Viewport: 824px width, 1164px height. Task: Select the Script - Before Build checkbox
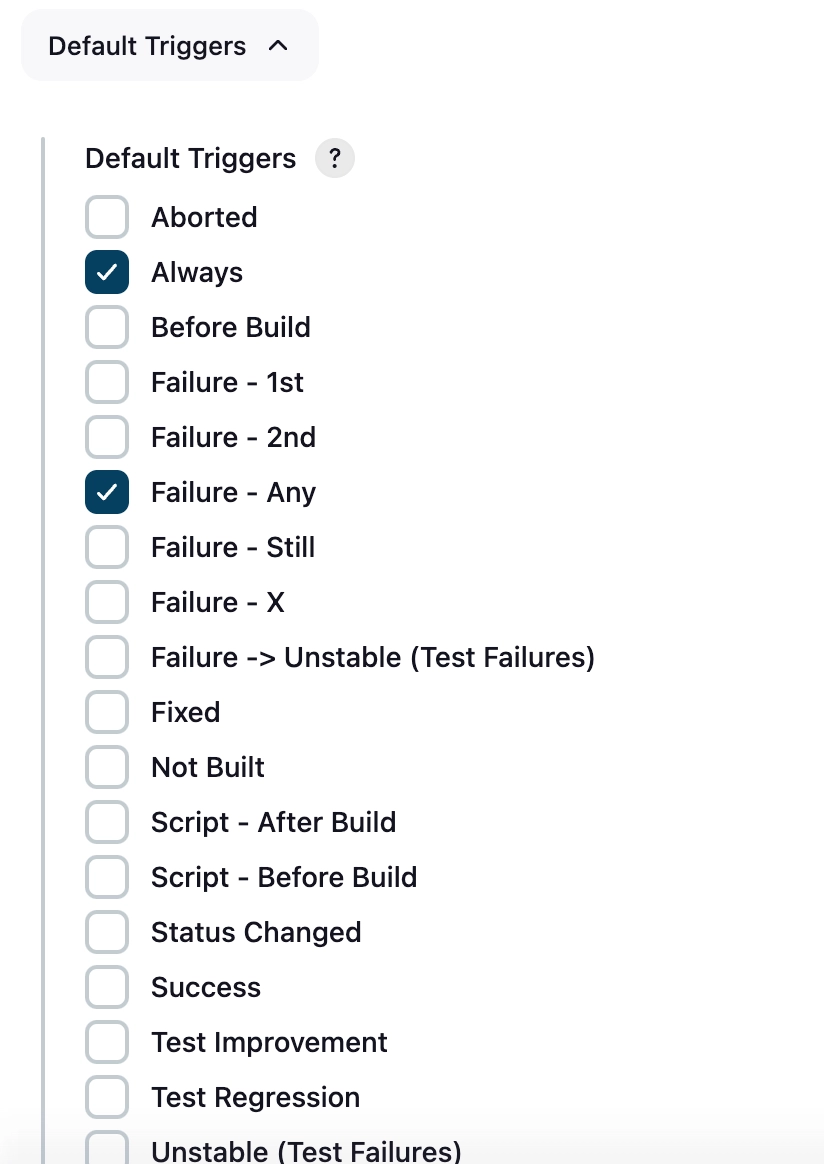pos(107,877)
